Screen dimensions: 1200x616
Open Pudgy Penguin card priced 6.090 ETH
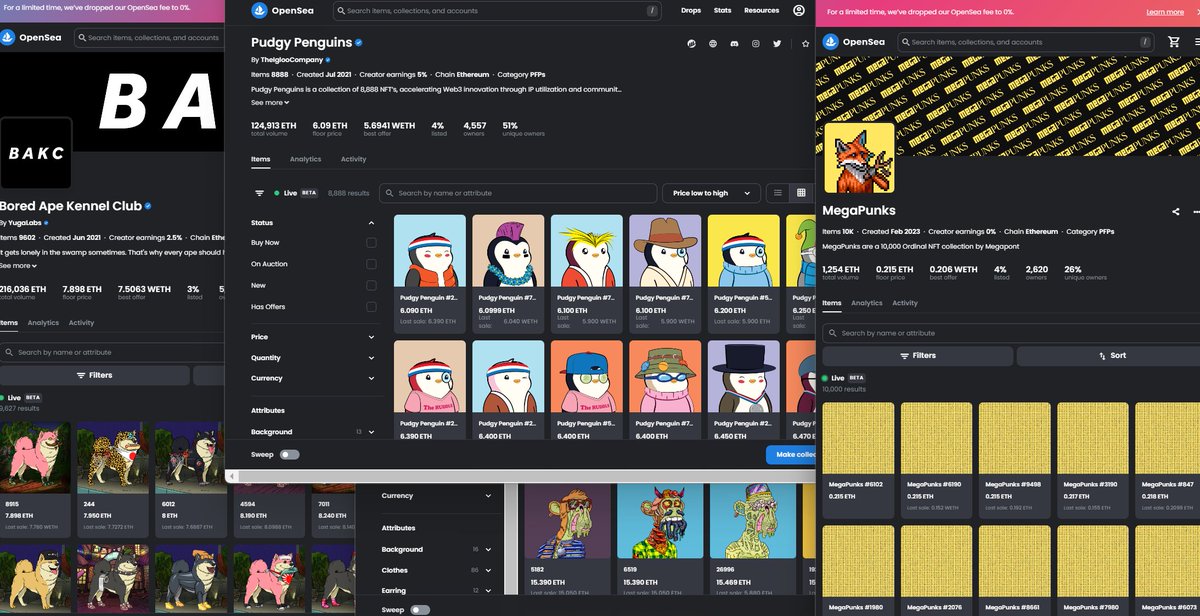coord(430,274)
